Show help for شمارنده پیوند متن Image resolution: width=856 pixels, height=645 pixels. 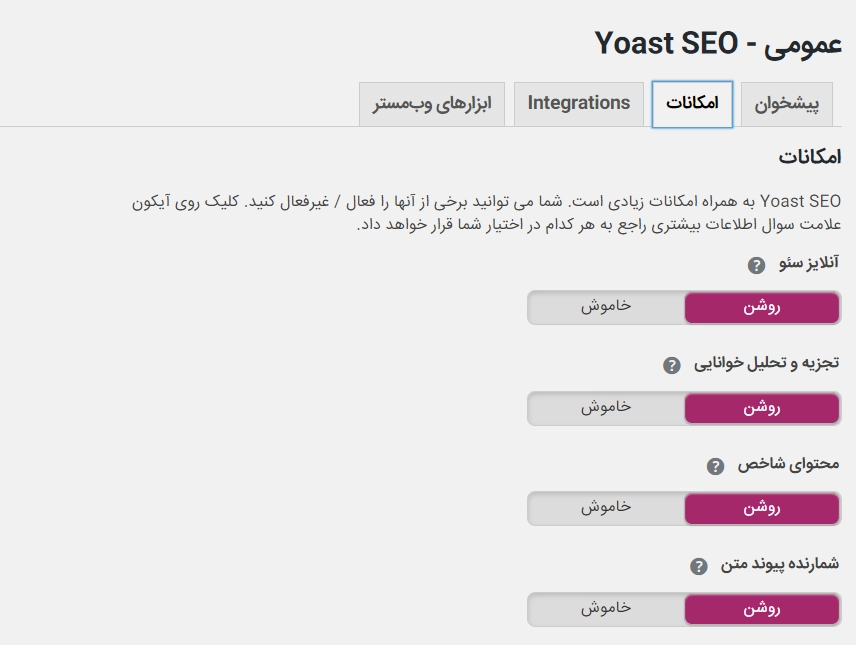tap(698, 567)
